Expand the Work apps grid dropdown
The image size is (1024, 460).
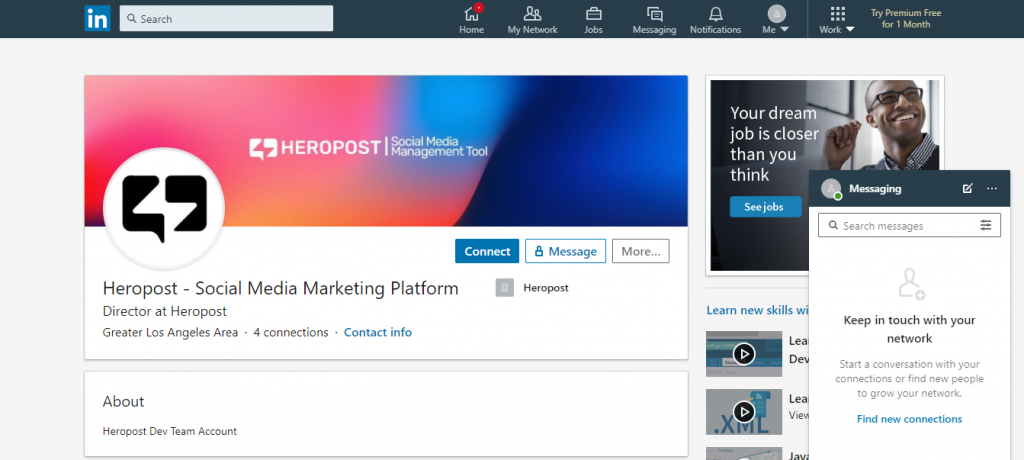point(837,20)
